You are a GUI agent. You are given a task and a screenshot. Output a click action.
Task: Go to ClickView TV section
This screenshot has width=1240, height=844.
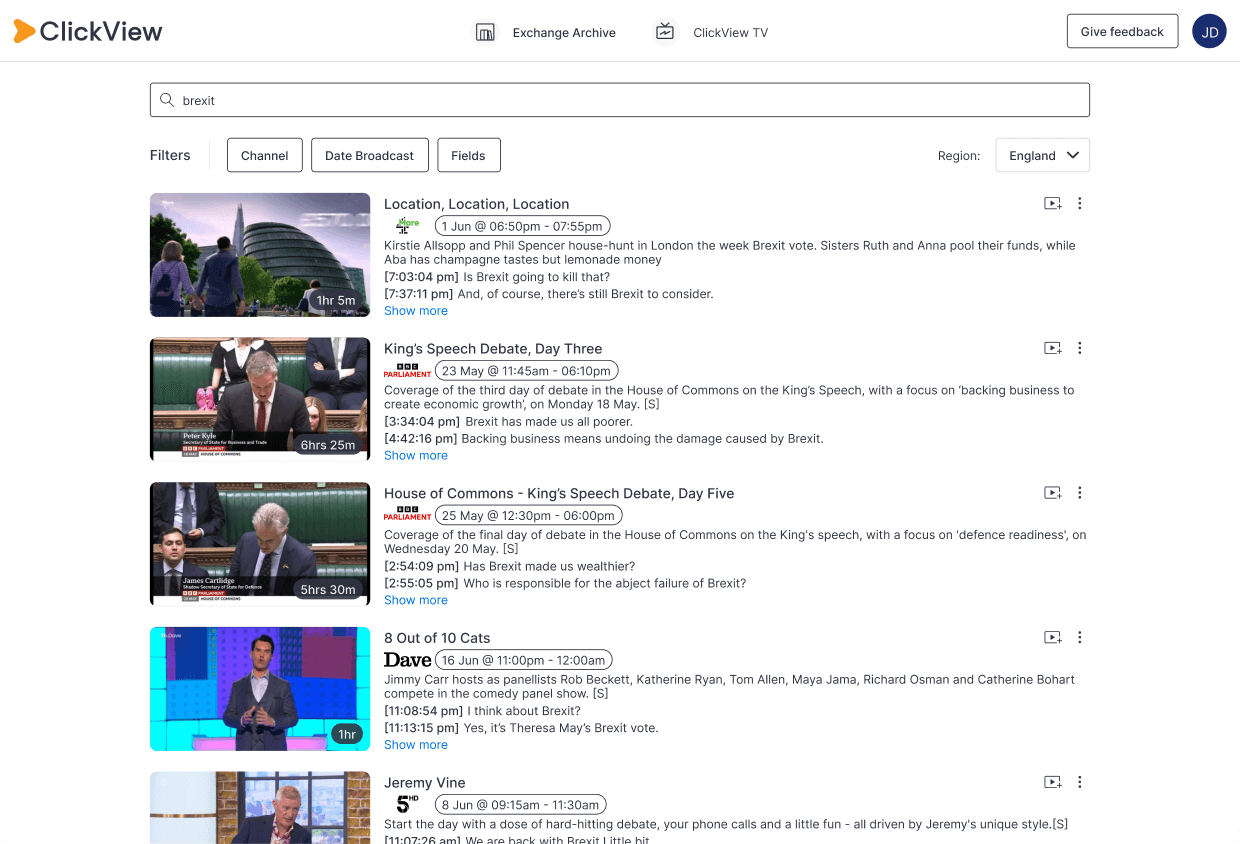[x=731, y=33]
